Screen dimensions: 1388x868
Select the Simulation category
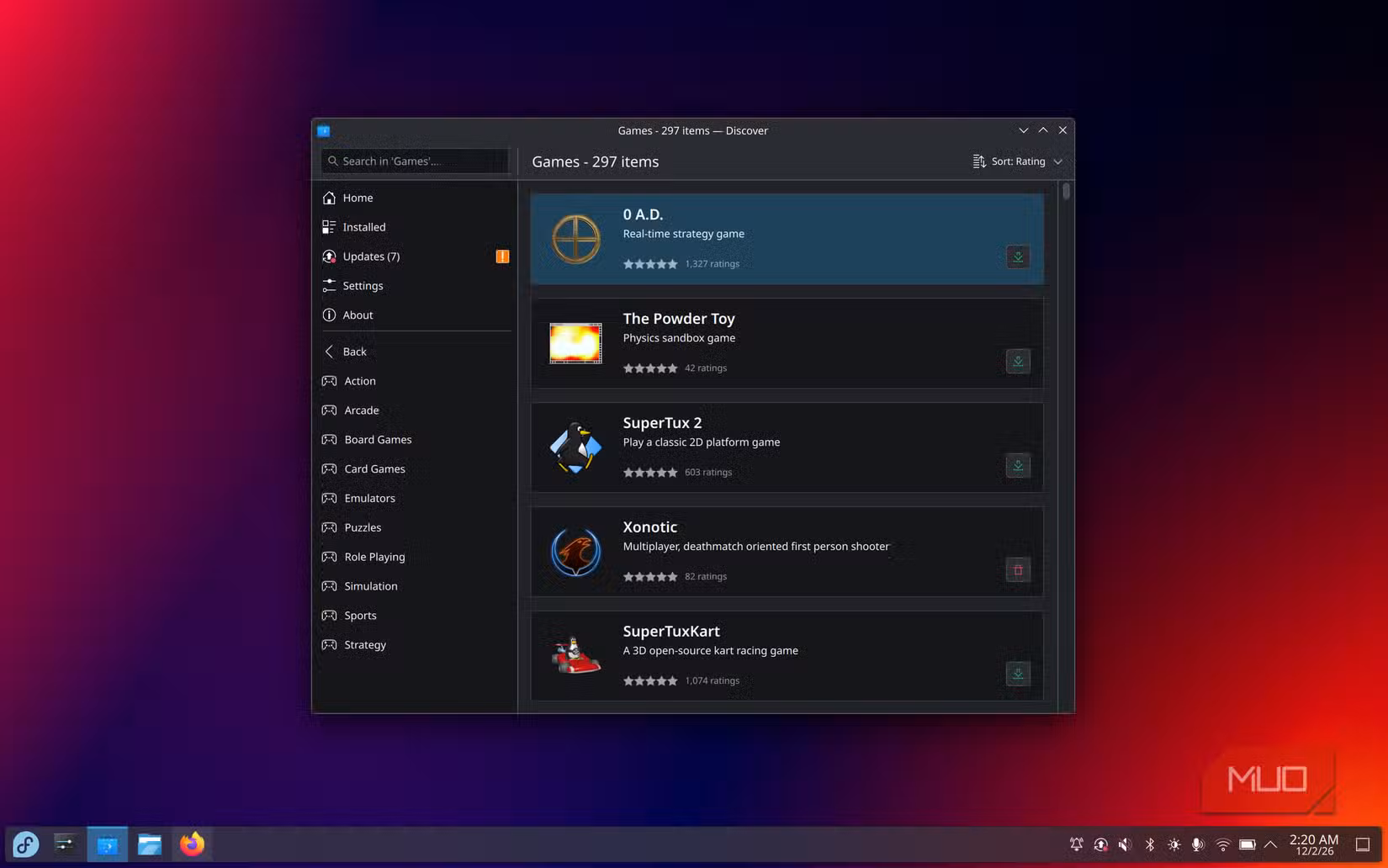tap(415, 586)
